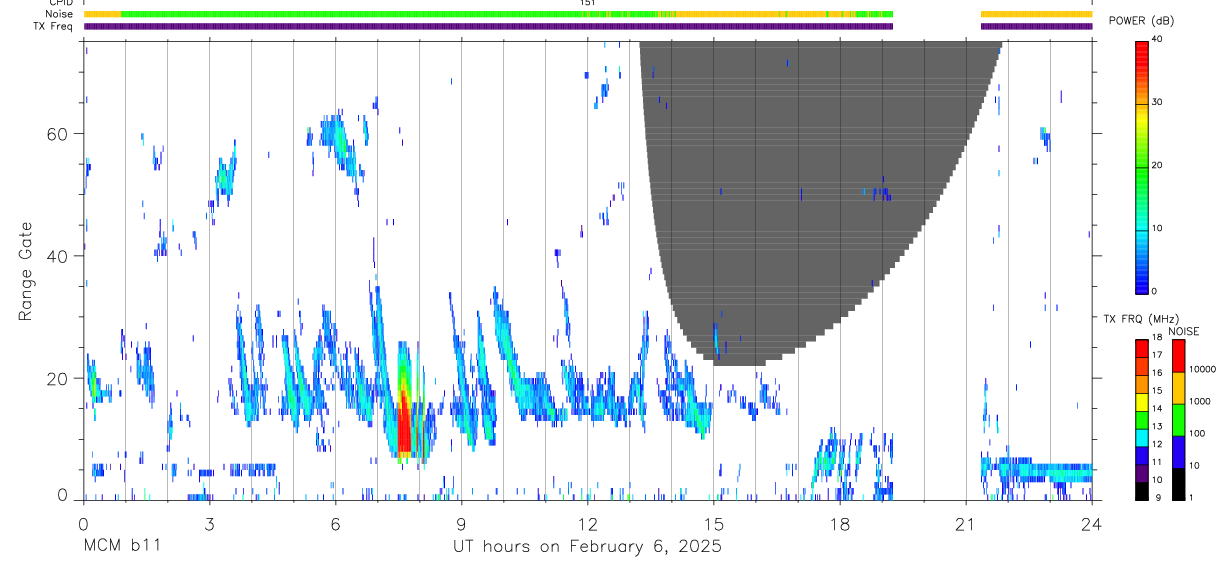Click the 151 CPID value above the plot

point(588,3)
